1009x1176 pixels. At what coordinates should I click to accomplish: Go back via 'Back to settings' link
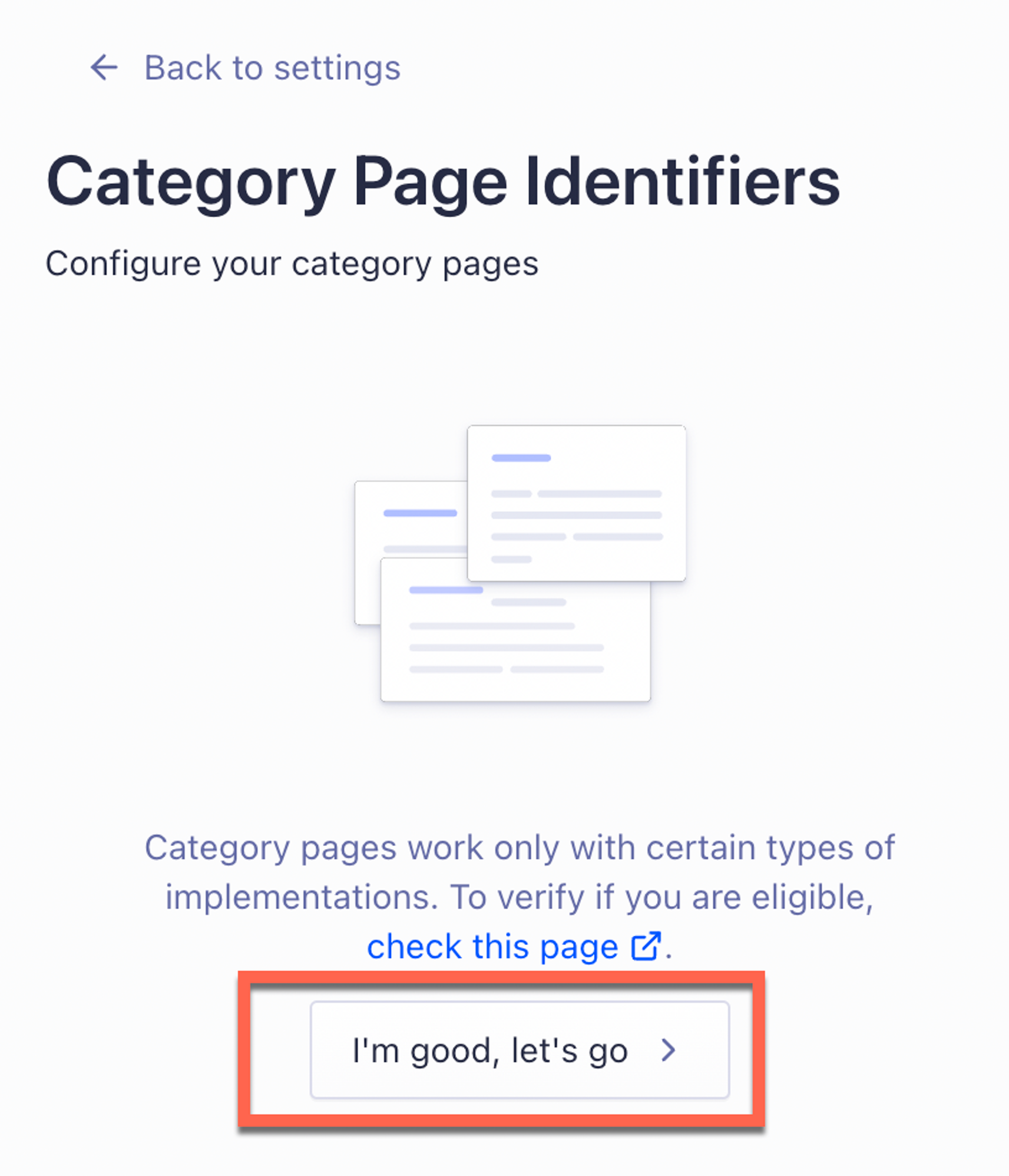point(272,68)
